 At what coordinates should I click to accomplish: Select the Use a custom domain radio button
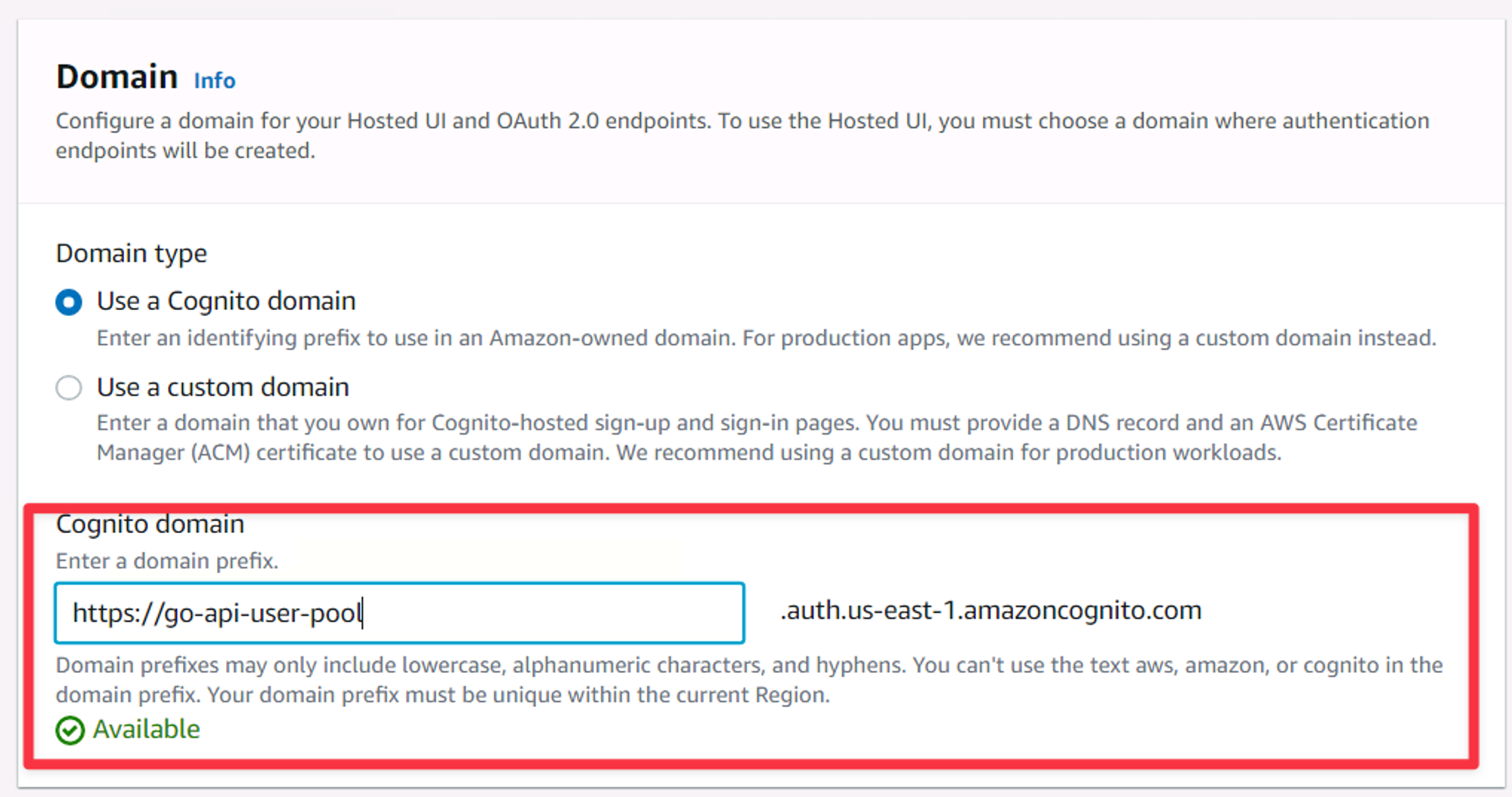(69, 388)
